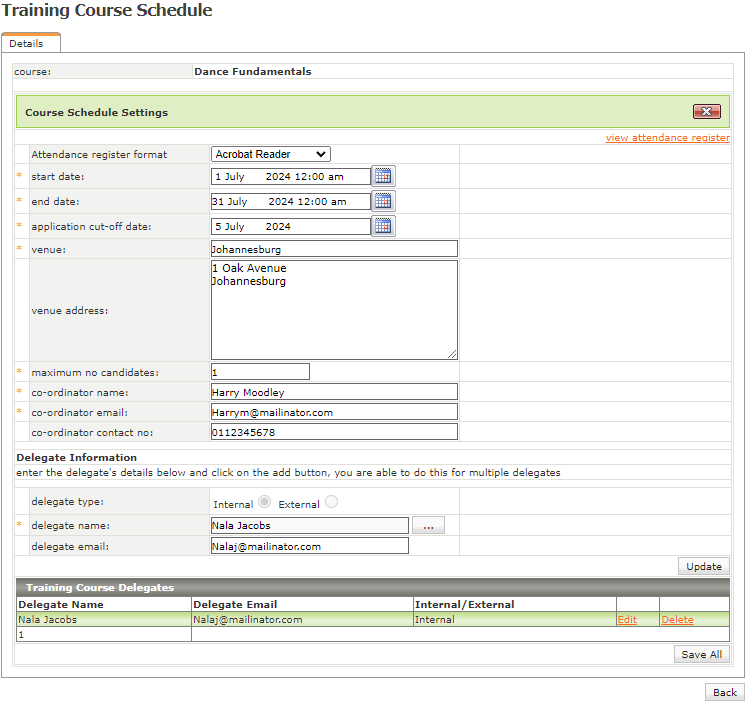Open the application cut-off date calendar
The width and height of the screenshot is (746, 703).
383,226
